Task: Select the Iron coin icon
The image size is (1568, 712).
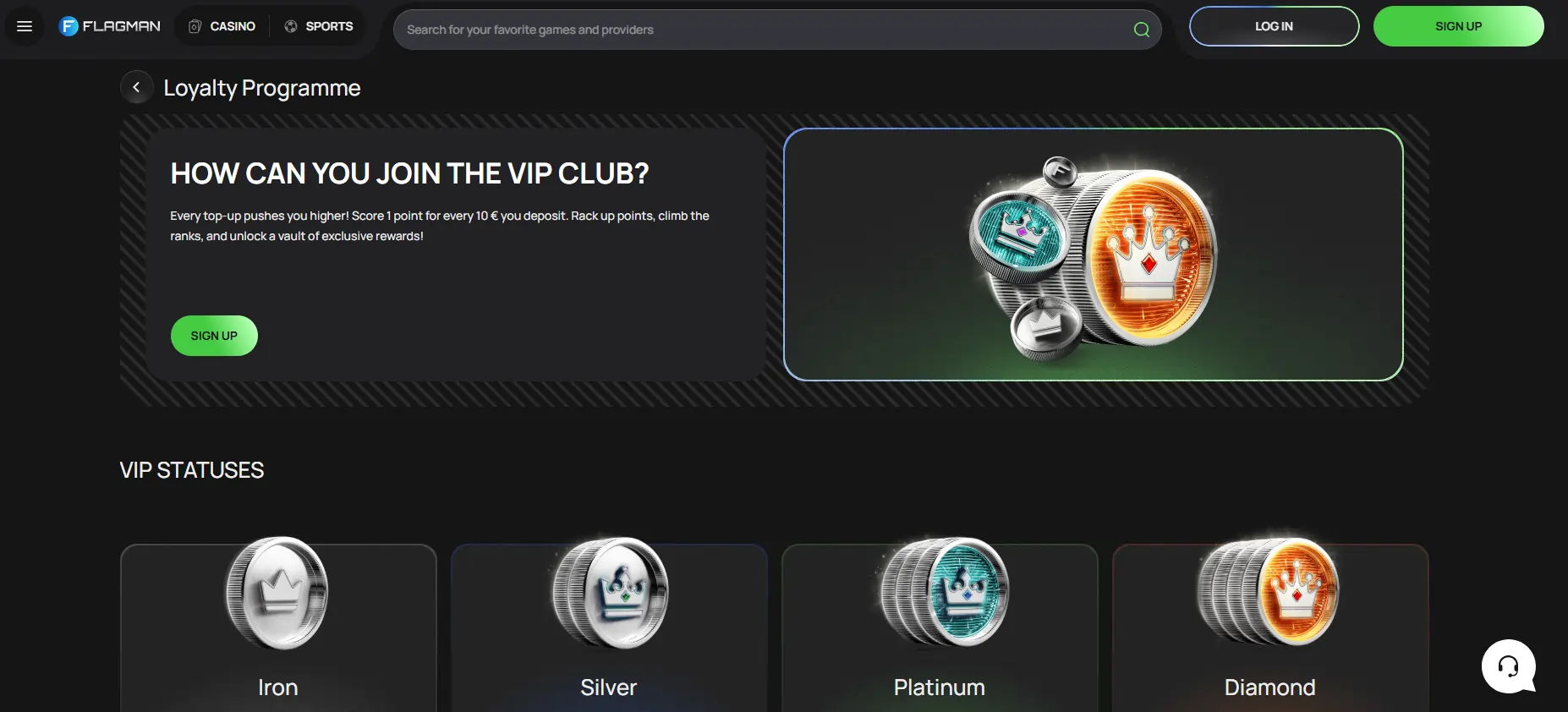Action: pos(277,593)
